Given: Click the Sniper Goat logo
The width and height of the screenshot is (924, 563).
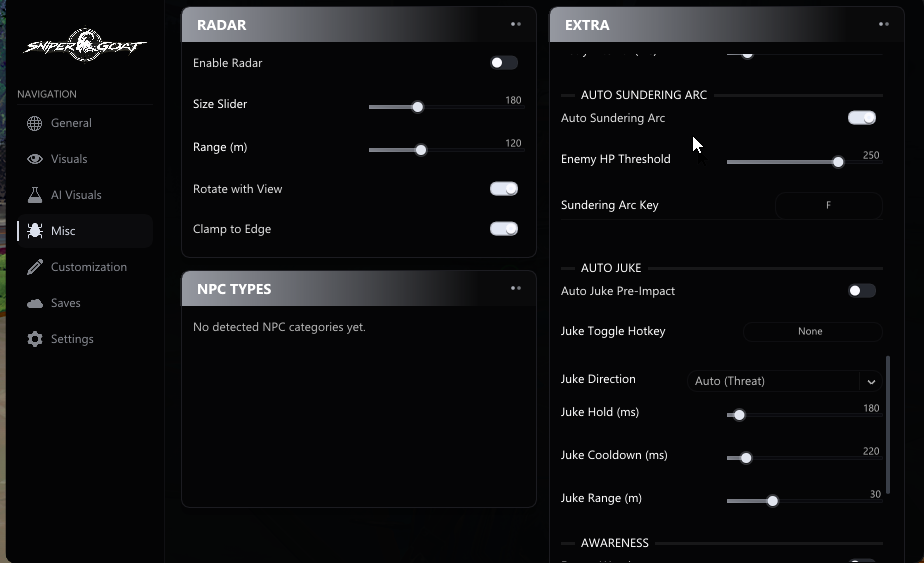Looking at the screenshot, I should [x=85, y=45].
